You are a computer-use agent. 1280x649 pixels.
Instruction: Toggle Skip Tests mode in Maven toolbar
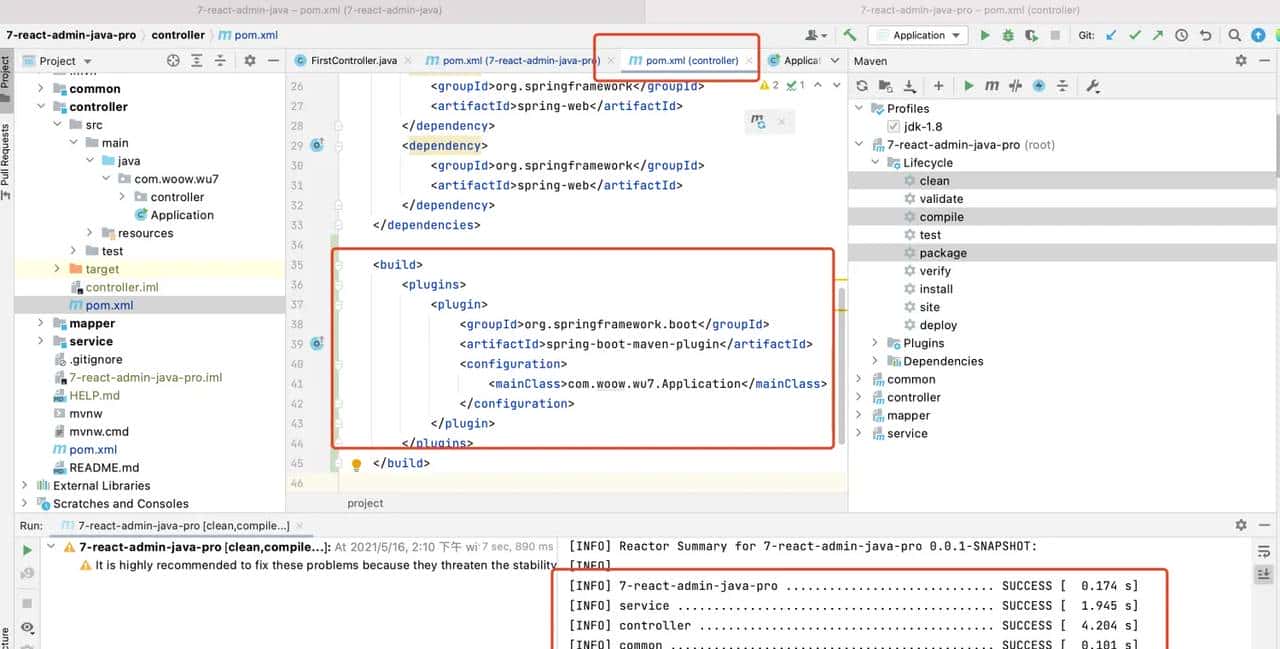pos(1015,85)
